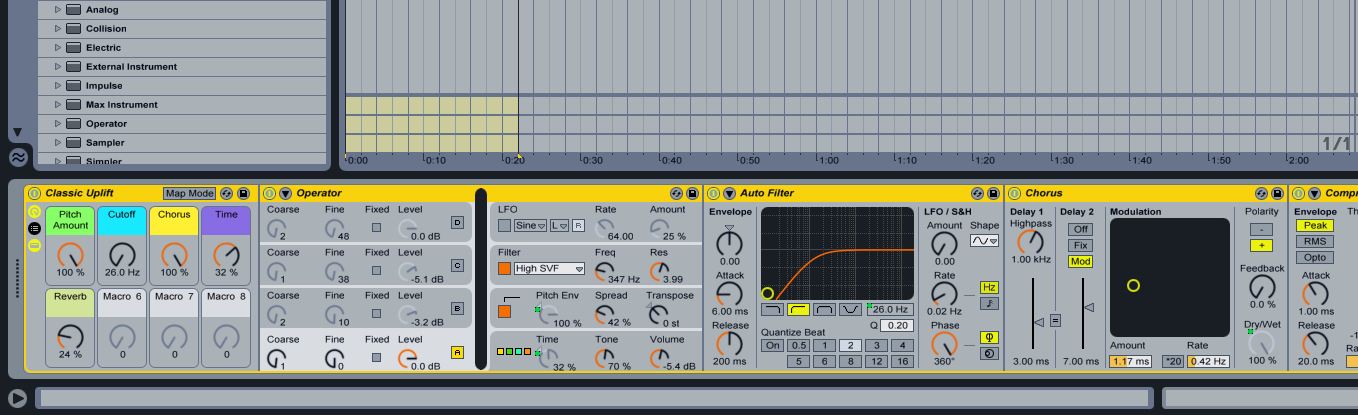Toggle the Auto Filter device activator
The height and width of the screenshot is (415, 1358).
click(713, 193)
